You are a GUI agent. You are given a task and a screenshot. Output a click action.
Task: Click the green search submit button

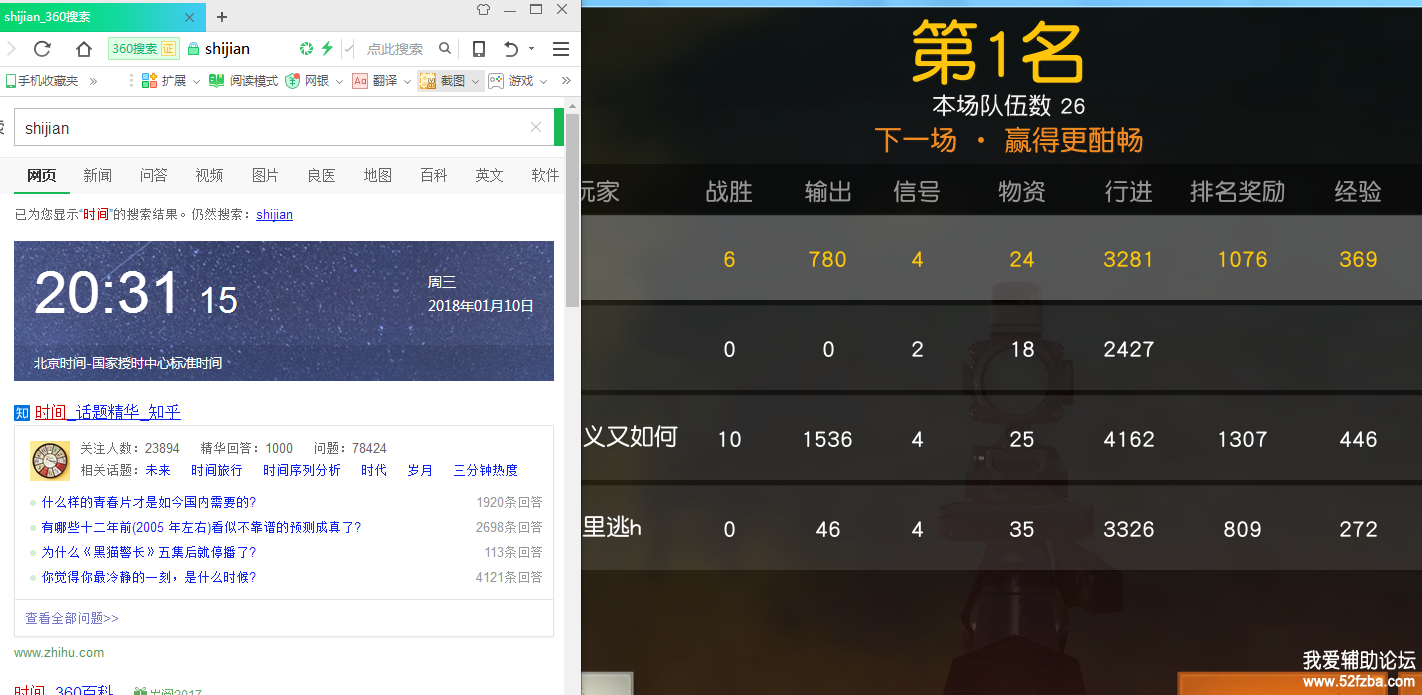pos(559,127)
